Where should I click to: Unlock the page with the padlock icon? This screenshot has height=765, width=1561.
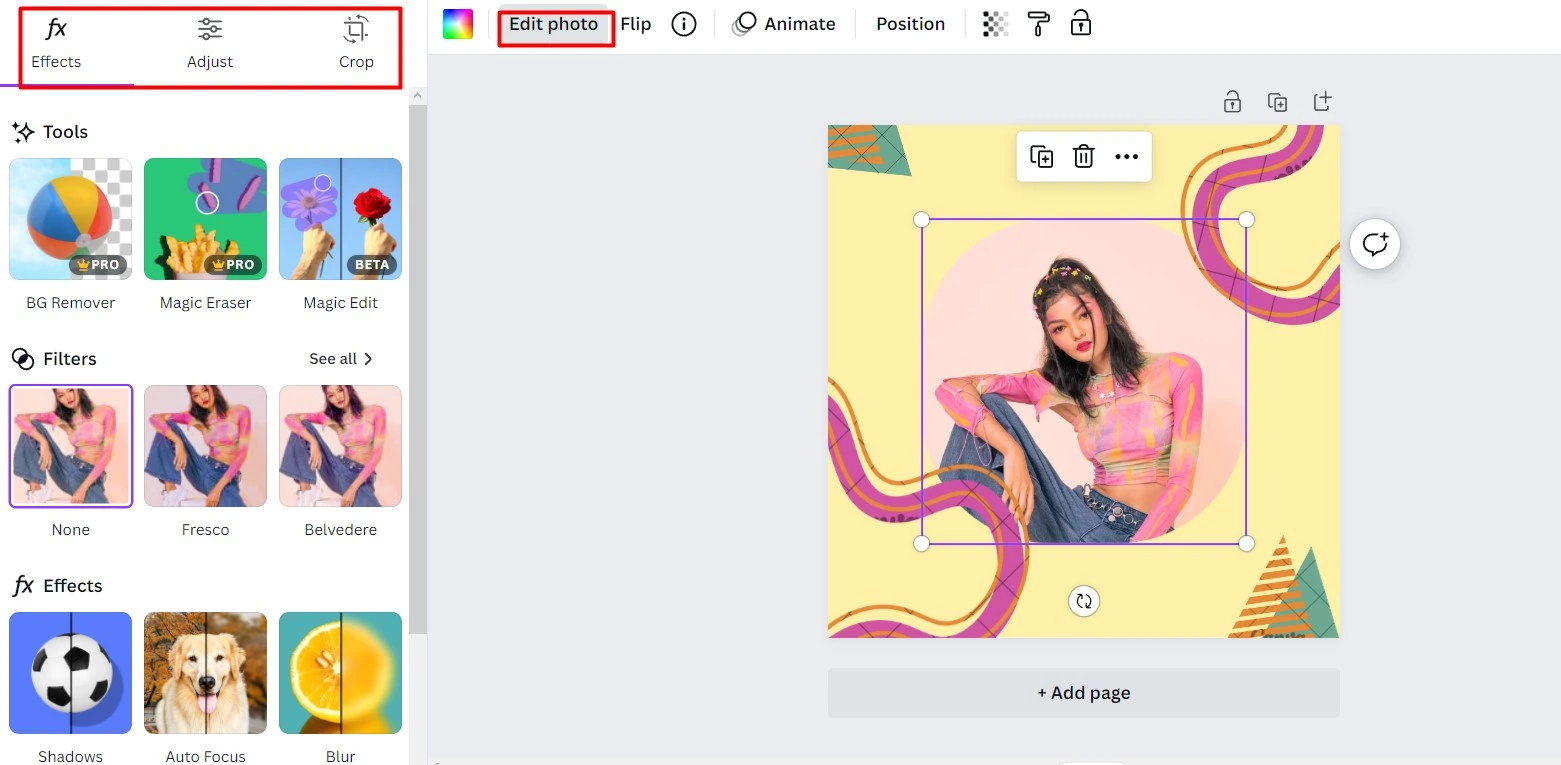(1232, 101)
